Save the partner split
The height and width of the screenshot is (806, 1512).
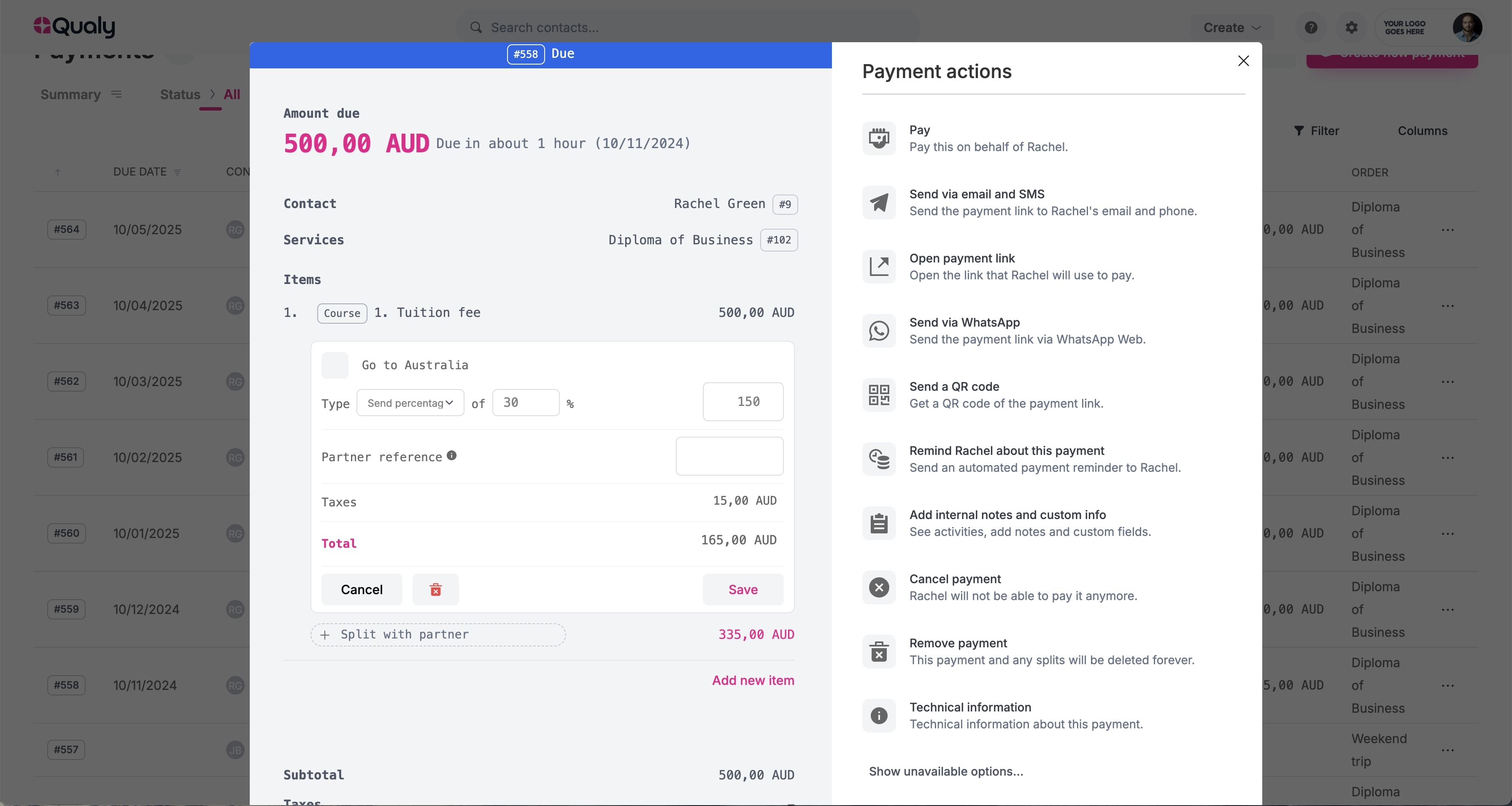(x=743, y=590)
